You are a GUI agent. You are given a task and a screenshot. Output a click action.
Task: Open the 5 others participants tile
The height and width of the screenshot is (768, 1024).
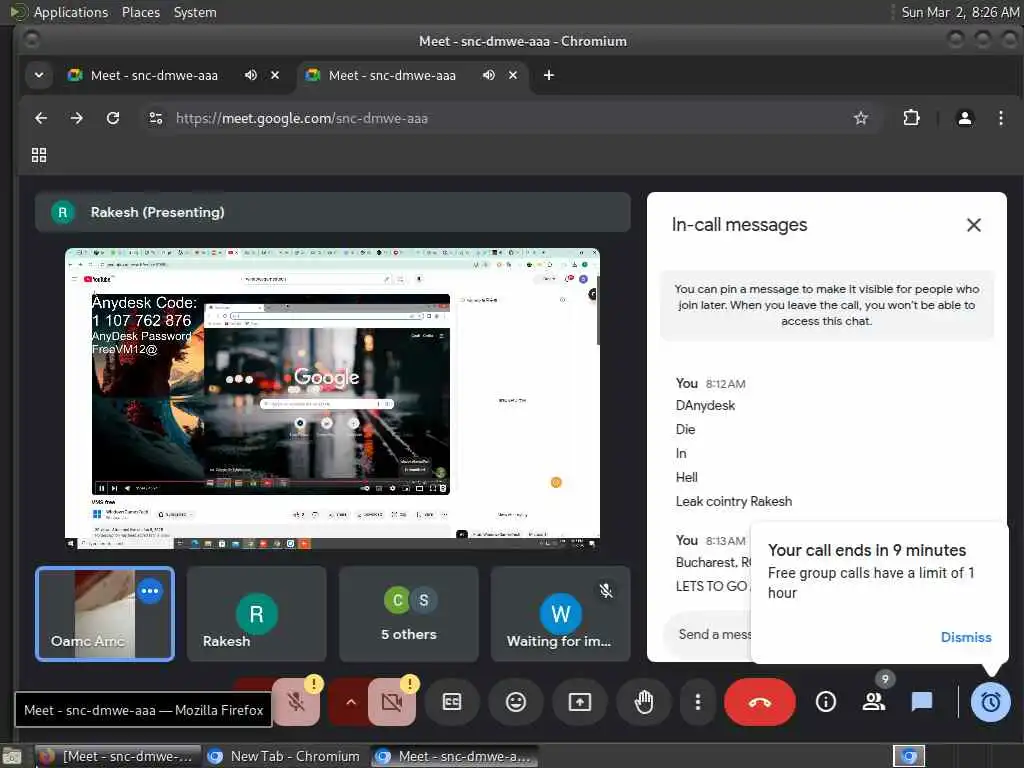tap(409, 614)
